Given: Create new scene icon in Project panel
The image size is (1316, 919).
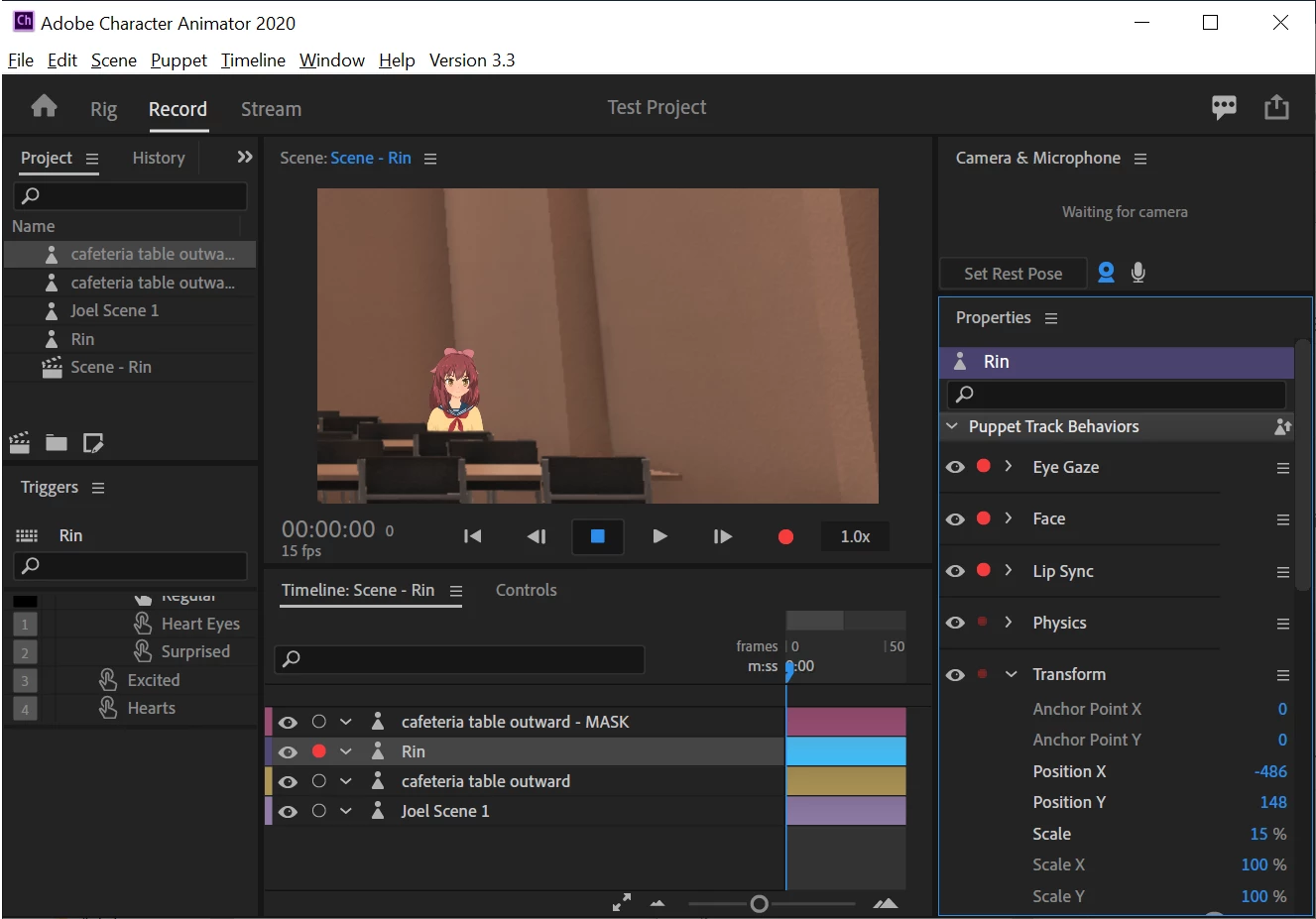Looking at the screenshot, I should [x=19, y=442].
